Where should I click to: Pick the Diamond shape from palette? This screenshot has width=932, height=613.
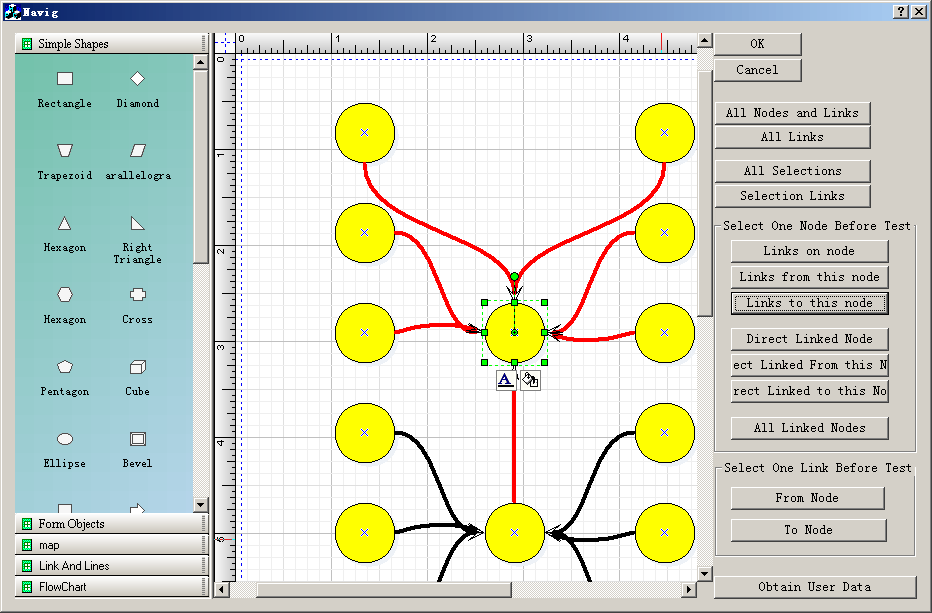(137, 79)
